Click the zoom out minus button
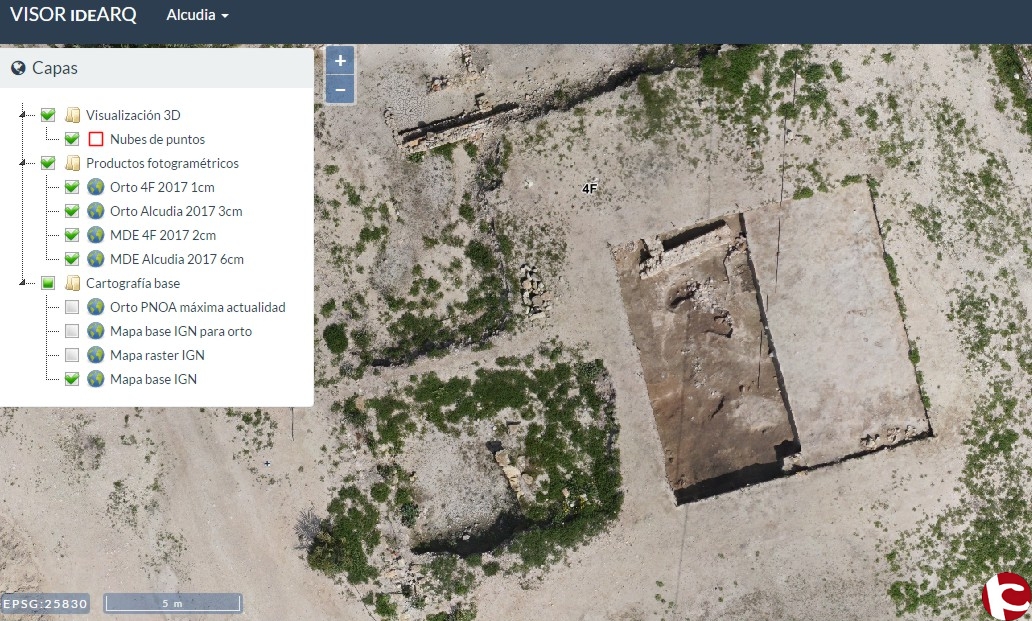Viewport: 1032px width, 621px height. 340,90
